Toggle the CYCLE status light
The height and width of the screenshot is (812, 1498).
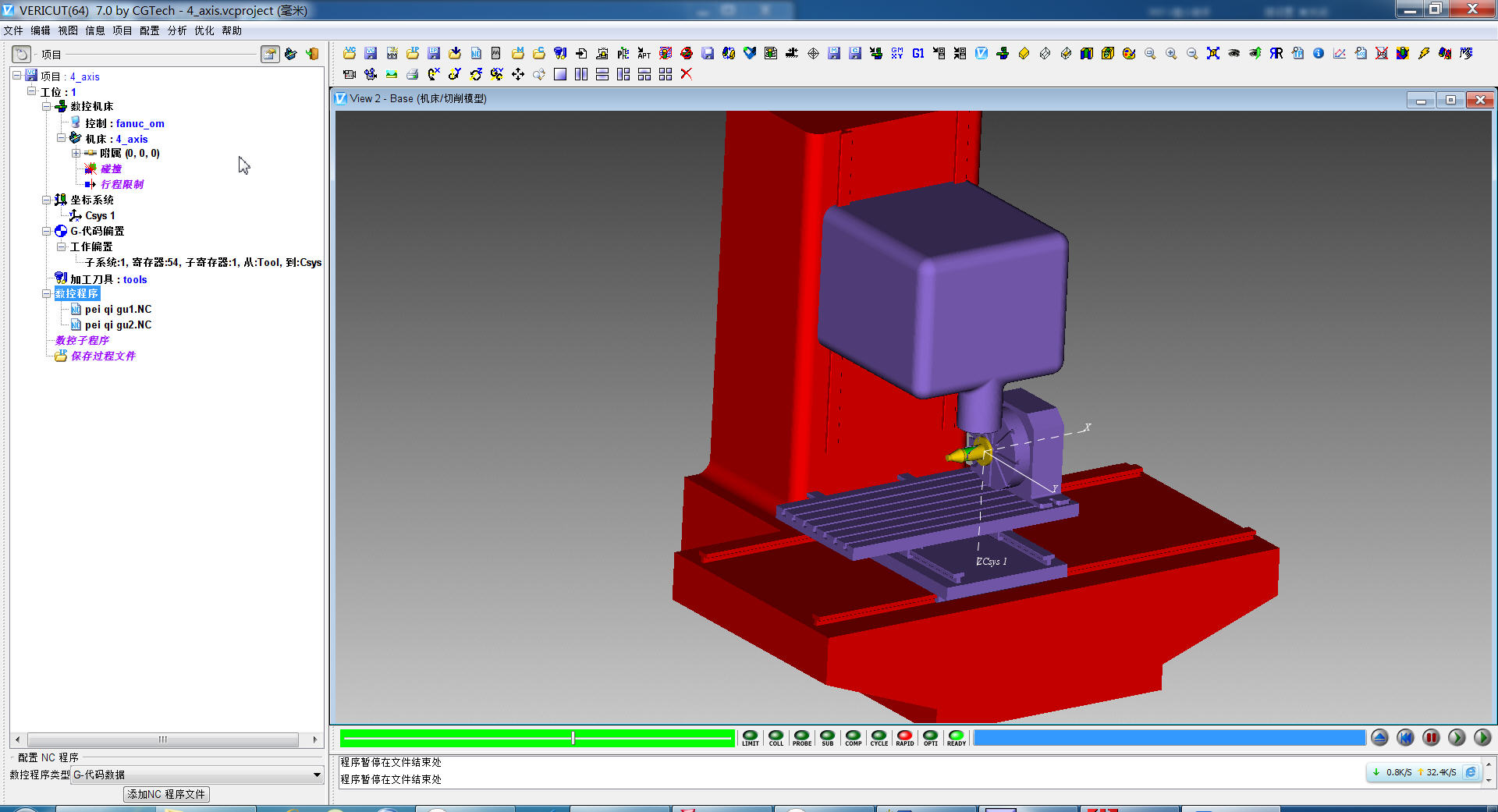coord(879,738)
